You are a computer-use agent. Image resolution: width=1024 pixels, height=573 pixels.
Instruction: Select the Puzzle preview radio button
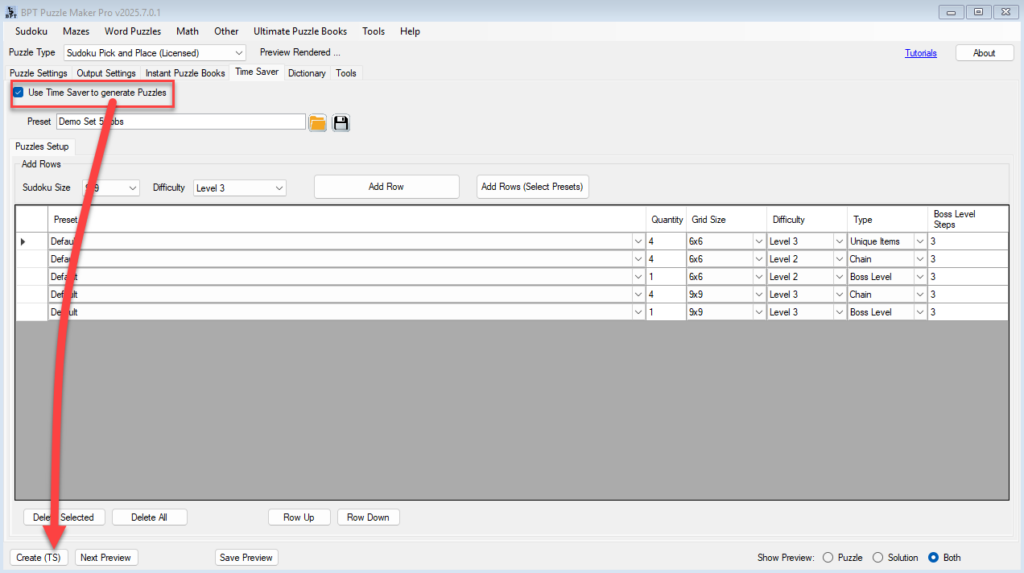point(827,557)
